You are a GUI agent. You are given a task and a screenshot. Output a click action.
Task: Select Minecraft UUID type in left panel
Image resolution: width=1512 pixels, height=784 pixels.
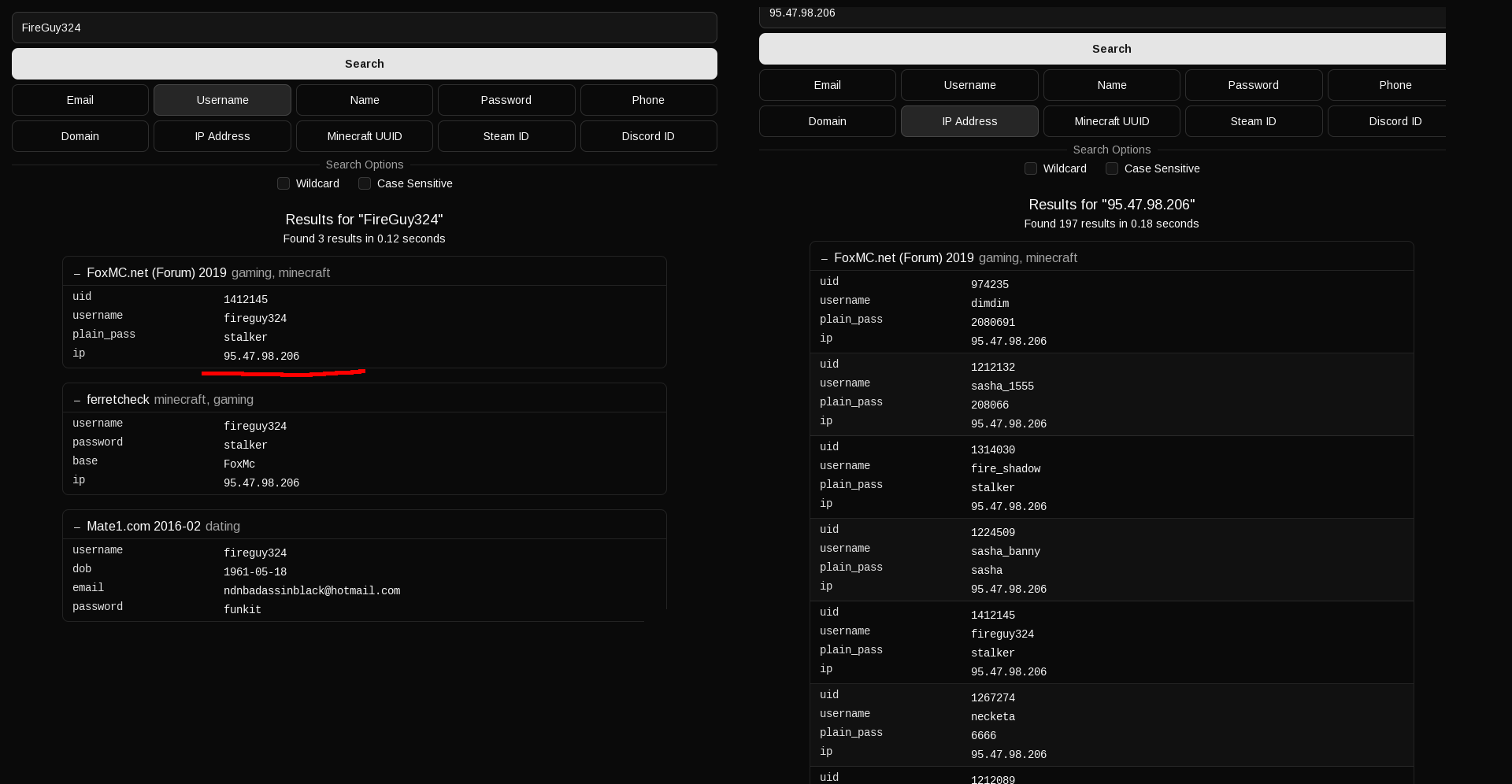(365, 136)
